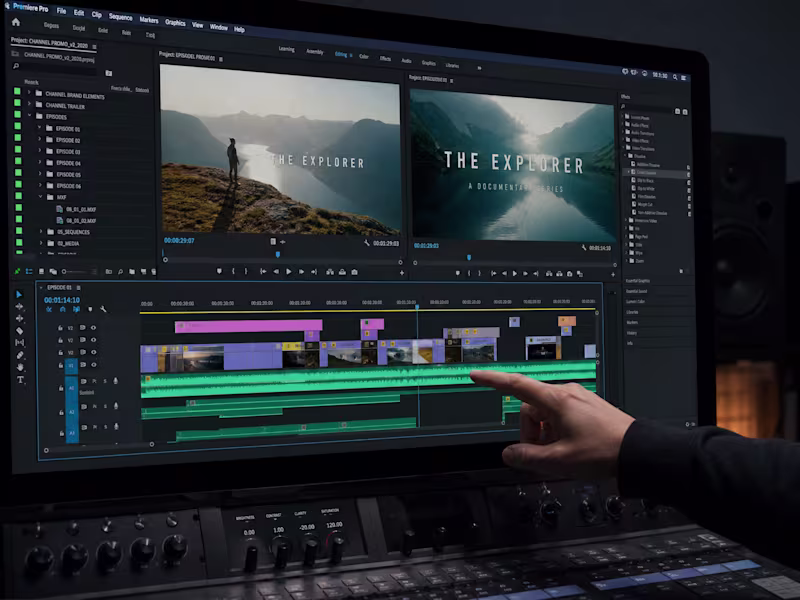Screen dimensions: 800x600
Task: Play the Source monitor clip
Action: (289, 272)
